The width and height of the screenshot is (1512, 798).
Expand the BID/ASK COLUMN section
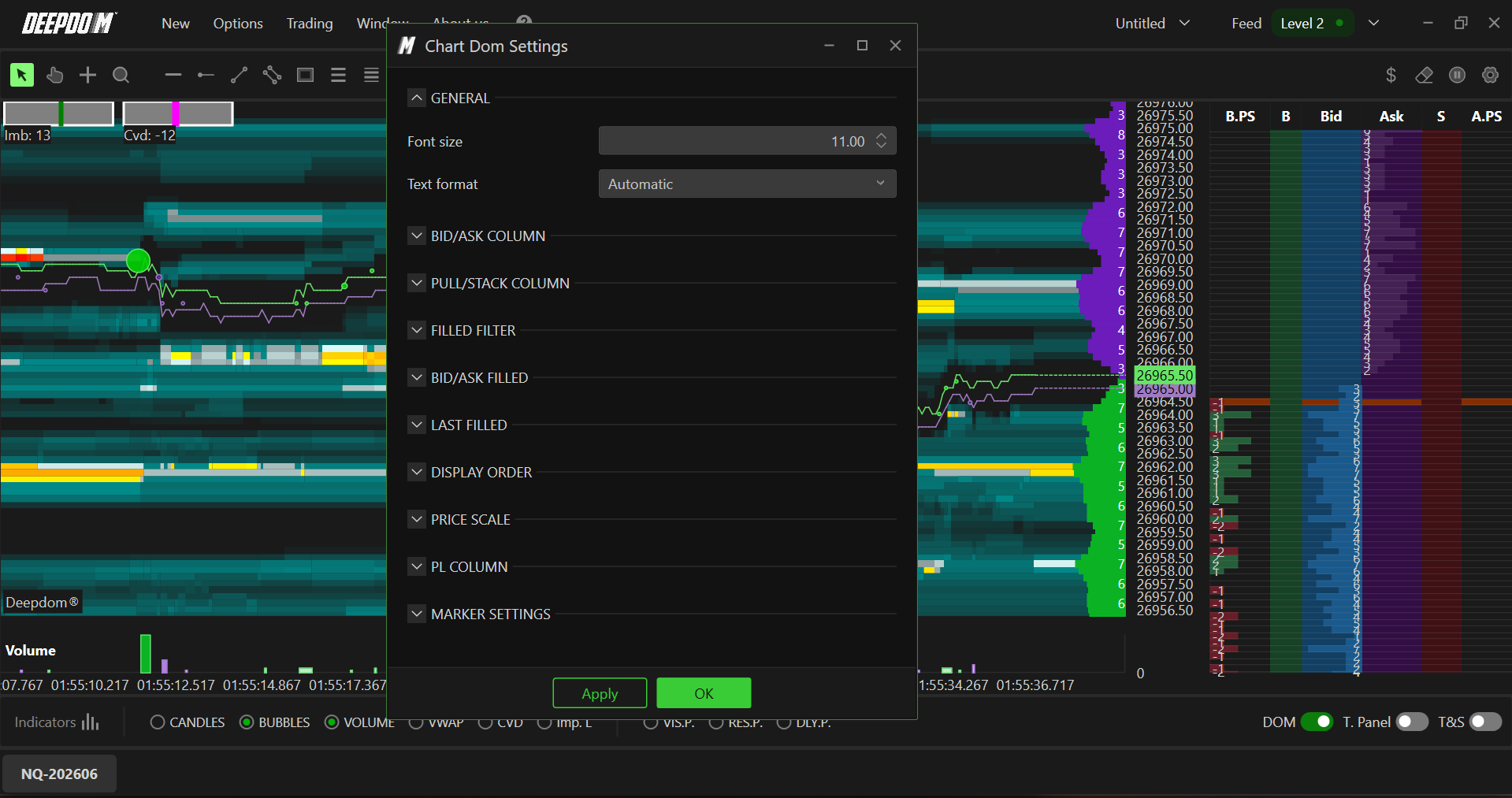click(x=417, y=236)
